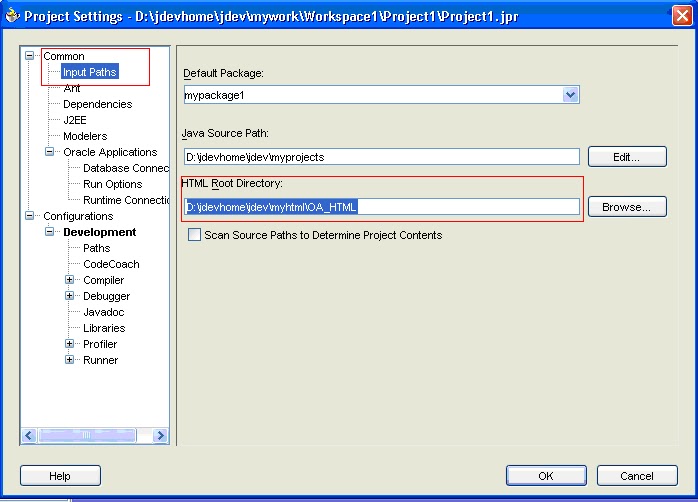Expand the Debugger node

(69, 296)
